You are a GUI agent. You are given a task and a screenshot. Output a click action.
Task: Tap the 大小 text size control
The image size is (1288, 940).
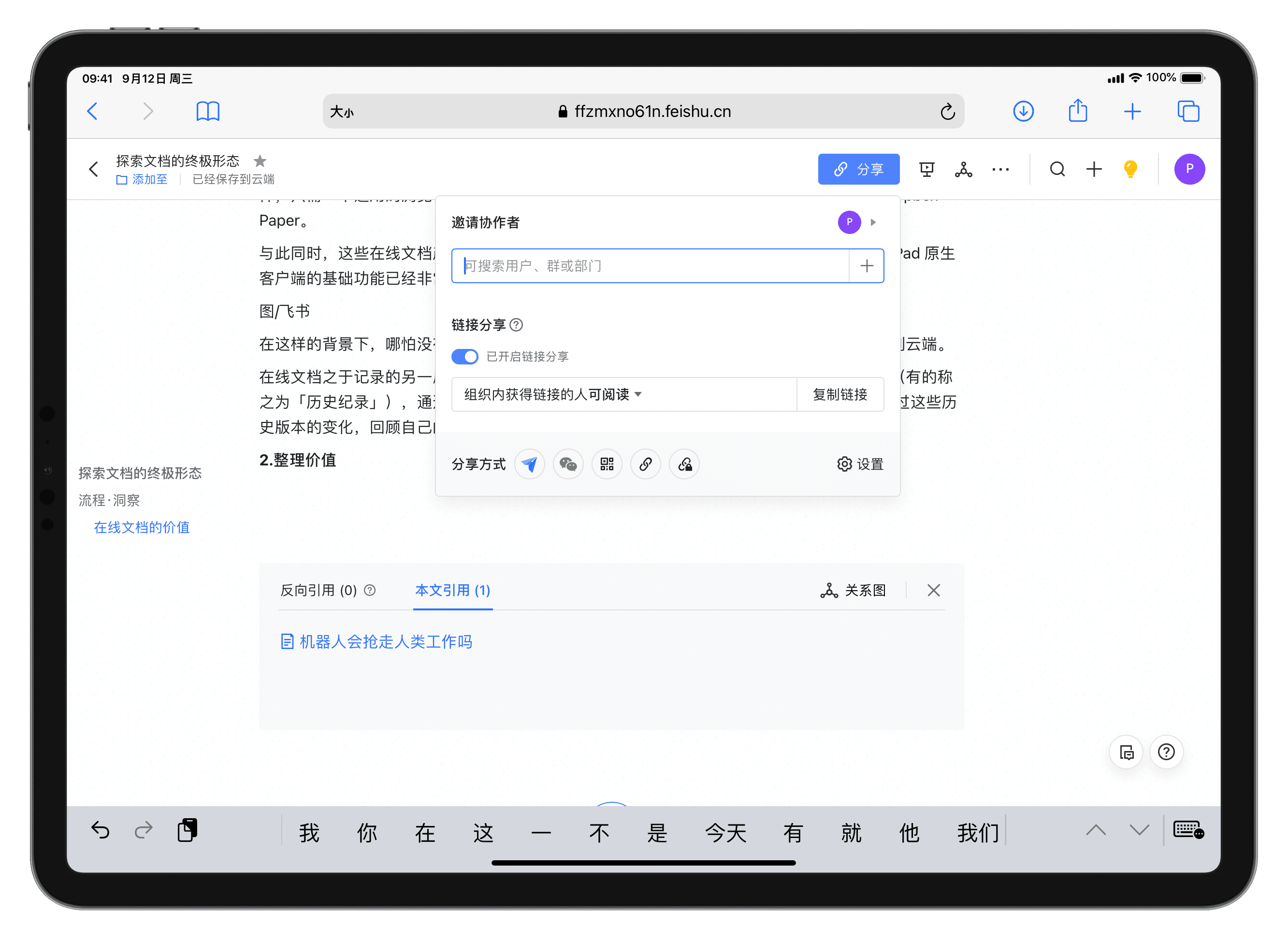click(342, 112)
